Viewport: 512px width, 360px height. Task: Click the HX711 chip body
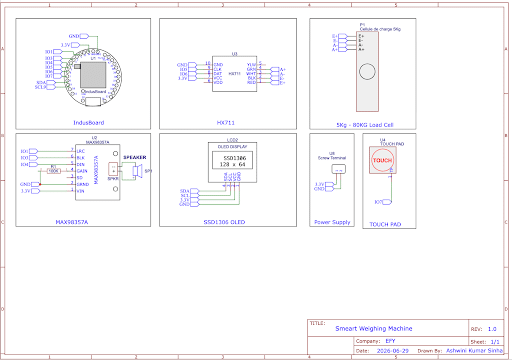tap(234, 74)
